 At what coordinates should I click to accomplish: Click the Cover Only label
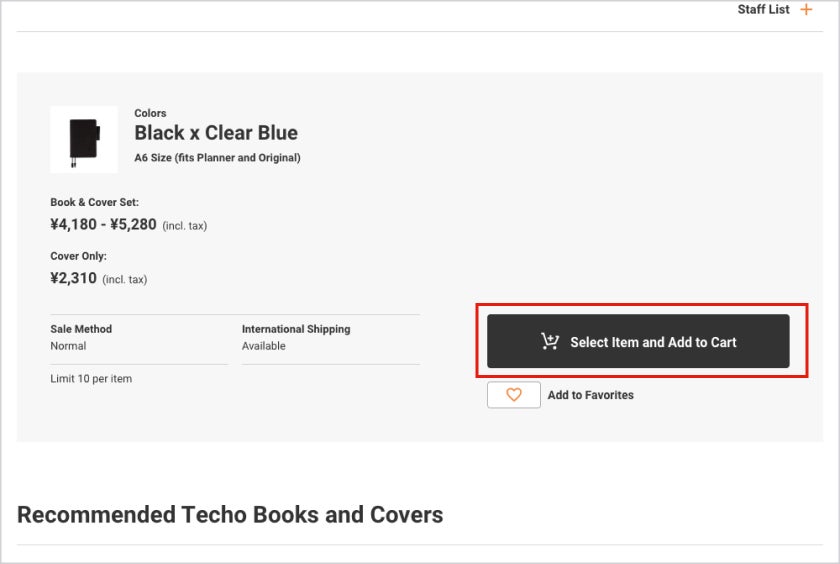78,257
